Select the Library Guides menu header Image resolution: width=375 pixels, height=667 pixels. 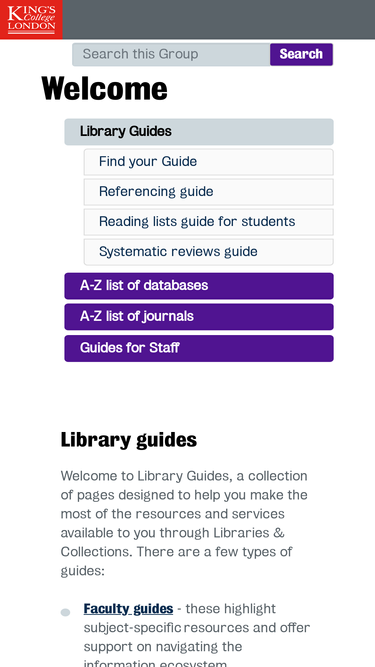click(x=199, y=132)
